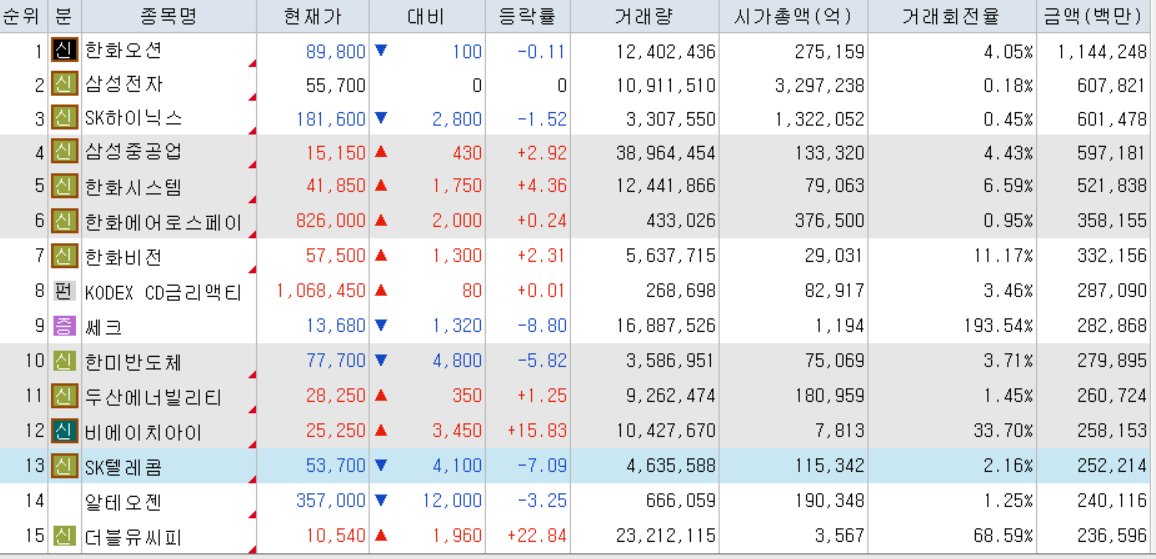
Task: Click the 신 badge next to 더블유씨피
Action: (x=64, y=536)
